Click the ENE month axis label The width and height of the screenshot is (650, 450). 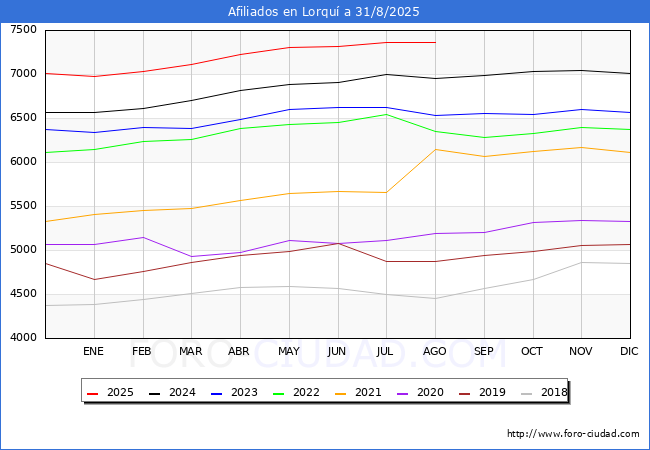[x=93, y=351]
